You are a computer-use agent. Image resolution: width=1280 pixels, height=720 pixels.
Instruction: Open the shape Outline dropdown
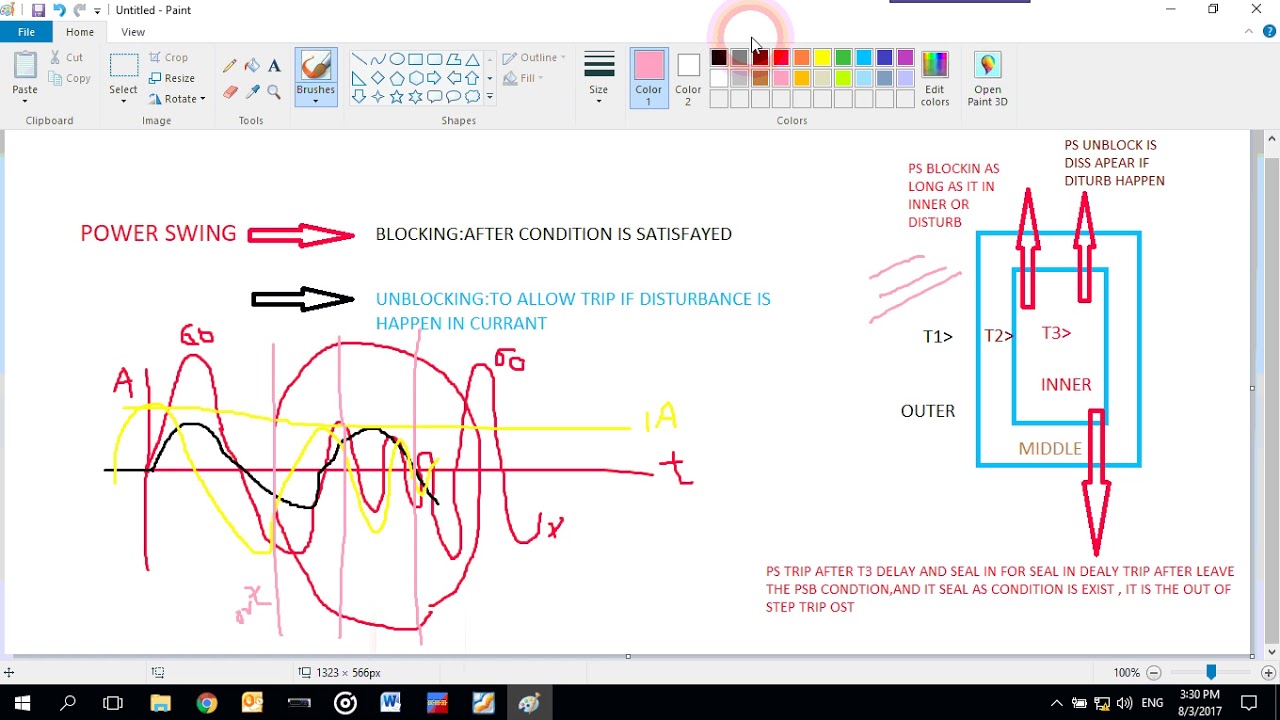(534, 58)
